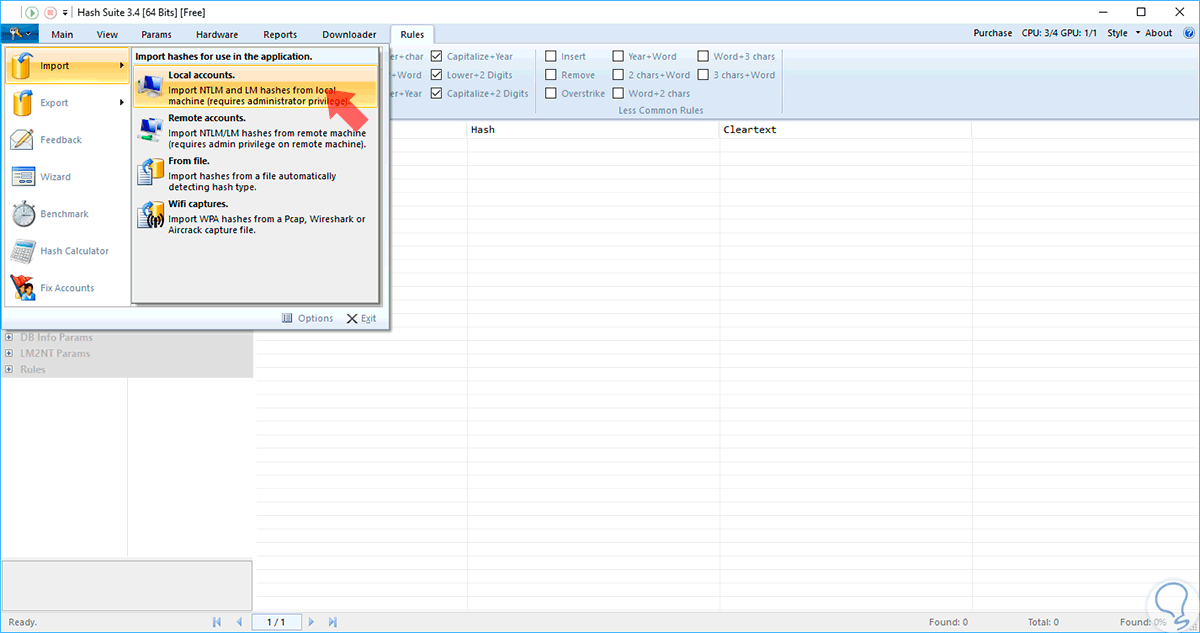Open the Downloader ribbon tab
Viewport: 1200px width, 633px height.
click(349, 34)
